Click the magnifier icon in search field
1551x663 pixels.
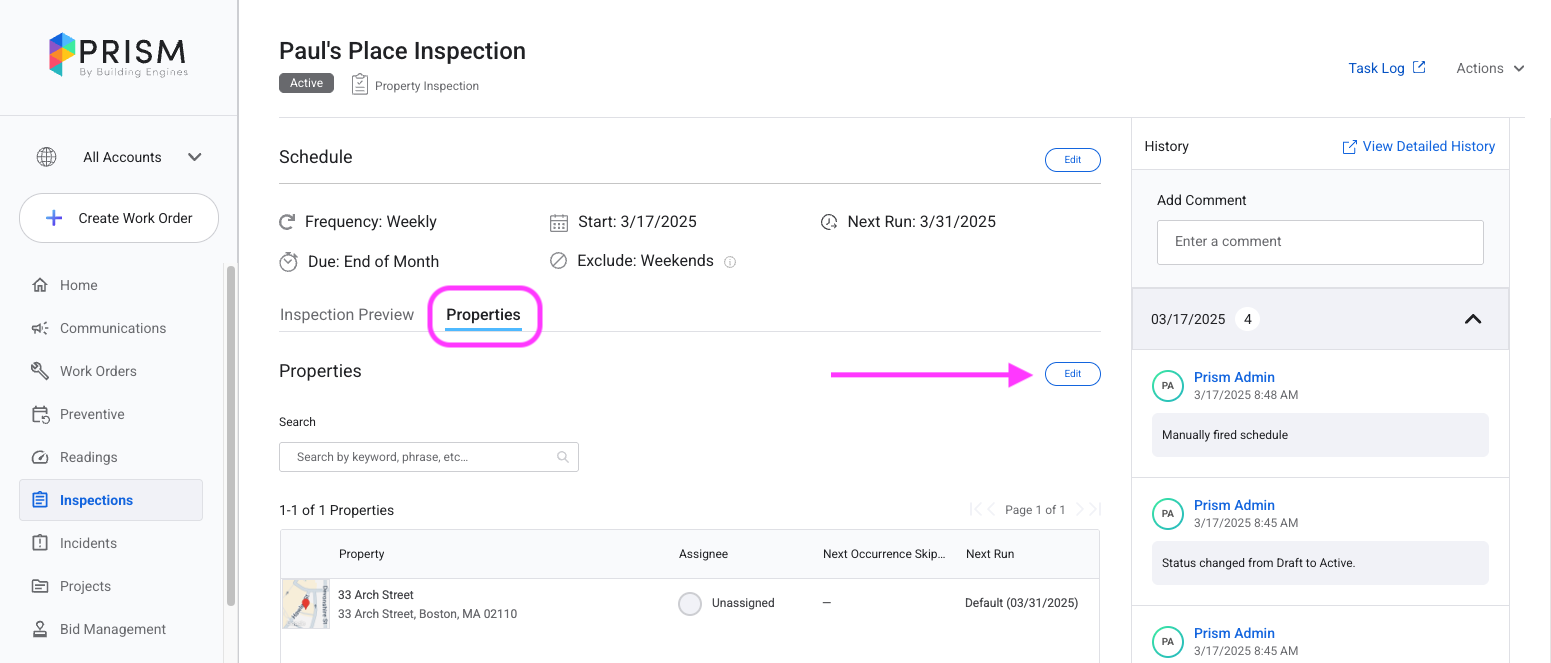tap(563, 457)
